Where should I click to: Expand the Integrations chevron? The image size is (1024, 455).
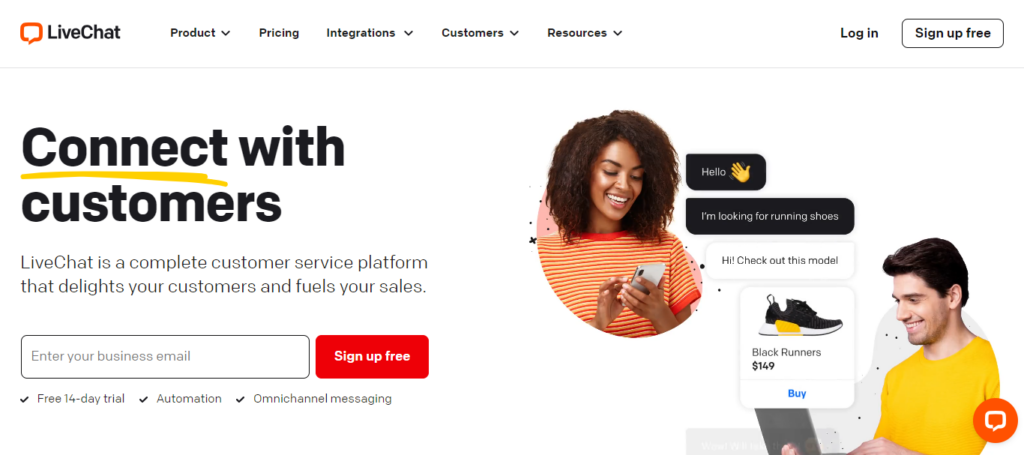click(x=408, y=33)
